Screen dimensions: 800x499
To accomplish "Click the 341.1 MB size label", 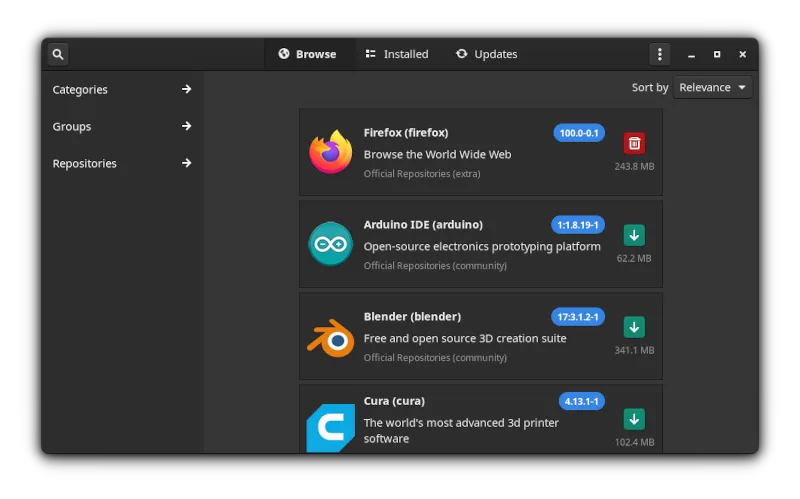I will click(x=634, y=350).
